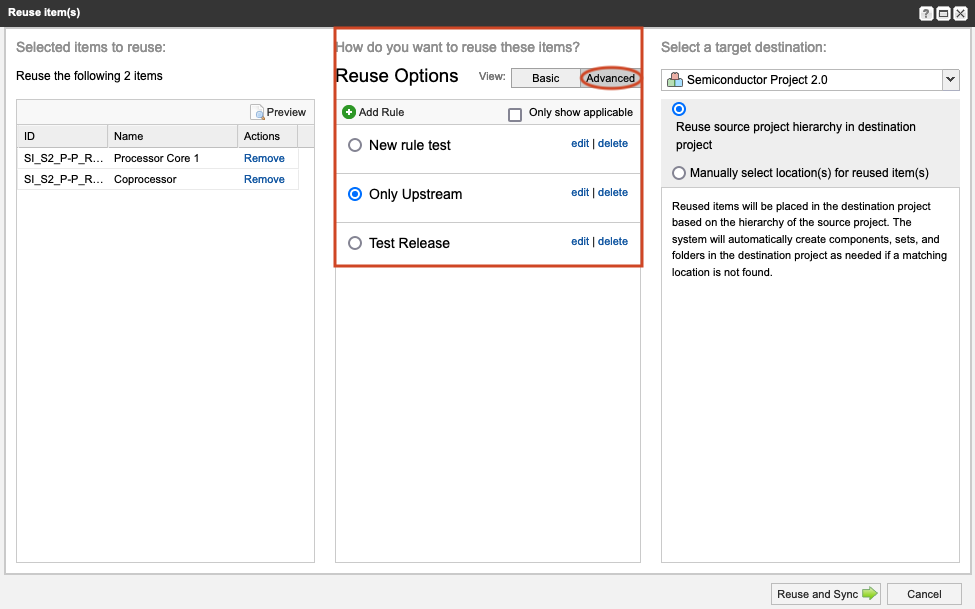
Task: Sort the items table by Name column
Action: coord(171,136)
